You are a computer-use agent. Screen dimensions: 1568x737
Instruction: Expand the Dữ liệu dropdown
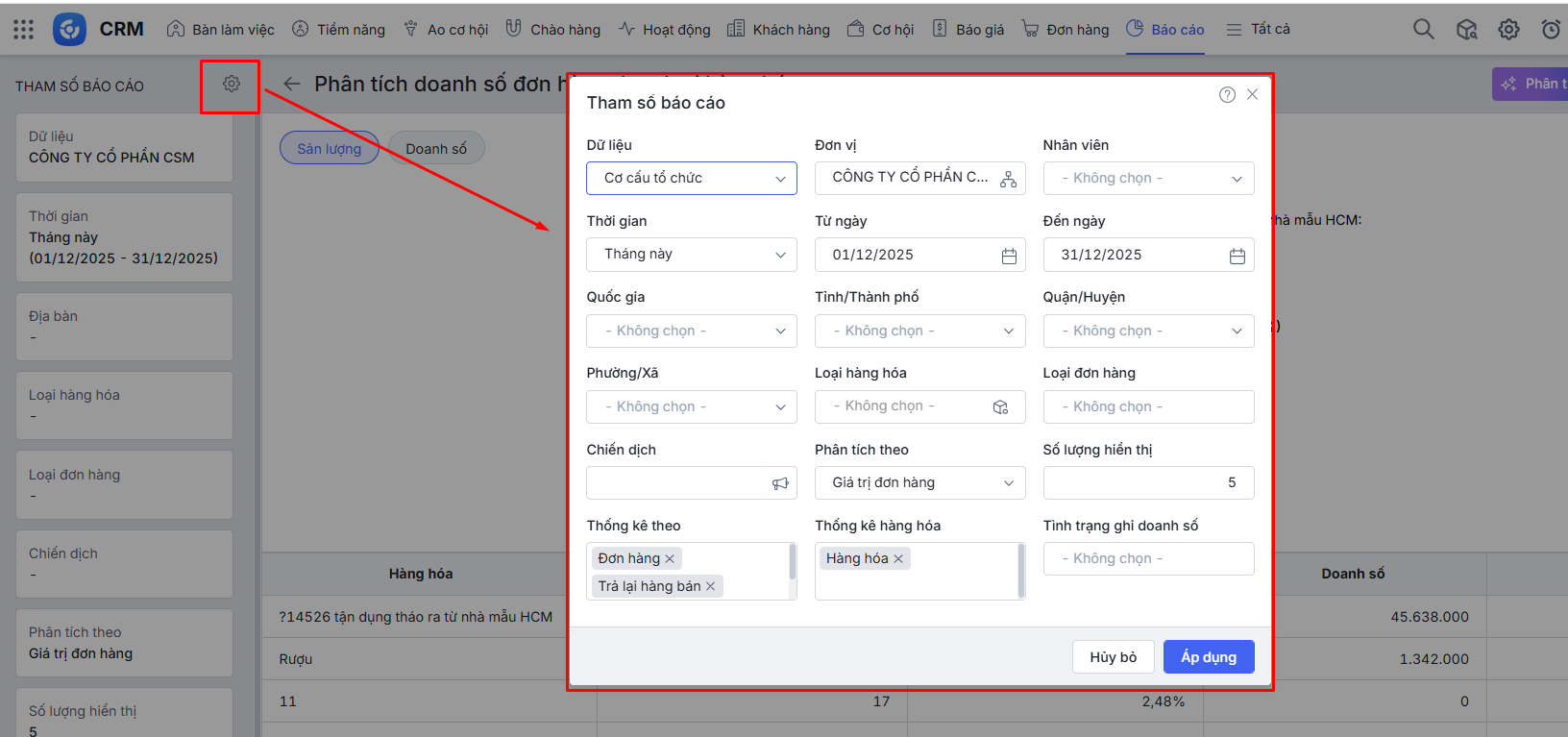(691, 179)
